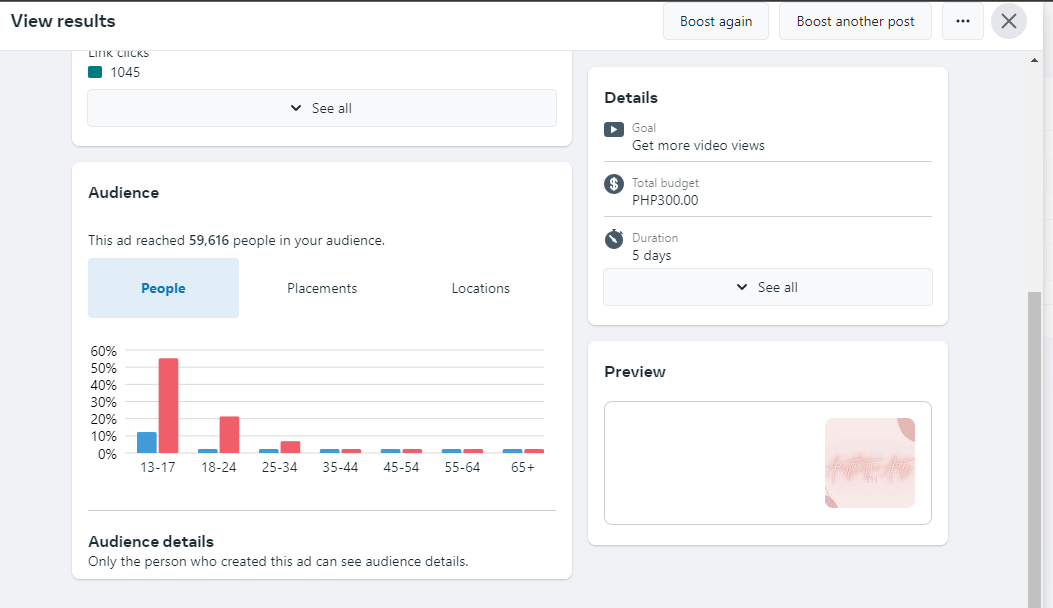Click the red 13-17 age bar

click(169, 406)
